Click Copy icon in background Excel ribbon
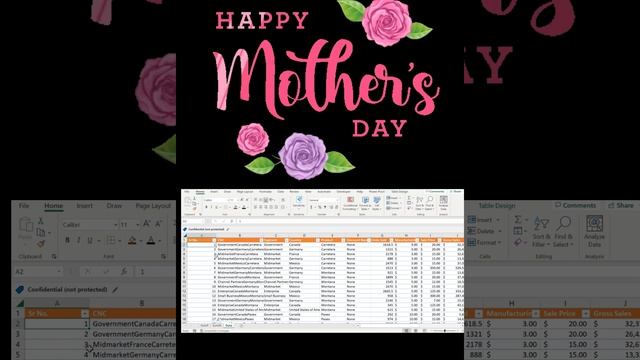The height and width of the screenshot is (360, 640). click(x=40, y=232)
